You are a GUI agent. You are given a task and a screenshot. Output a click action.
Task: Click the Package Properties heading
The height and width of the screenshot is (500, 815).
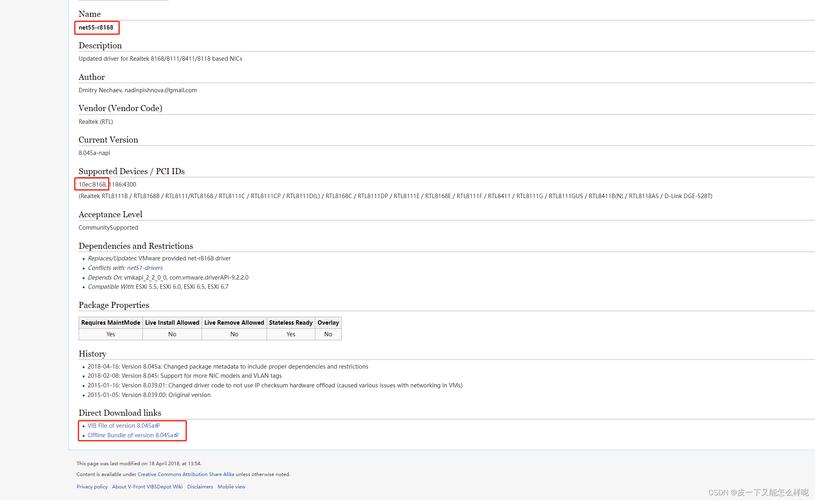(114, 305)
